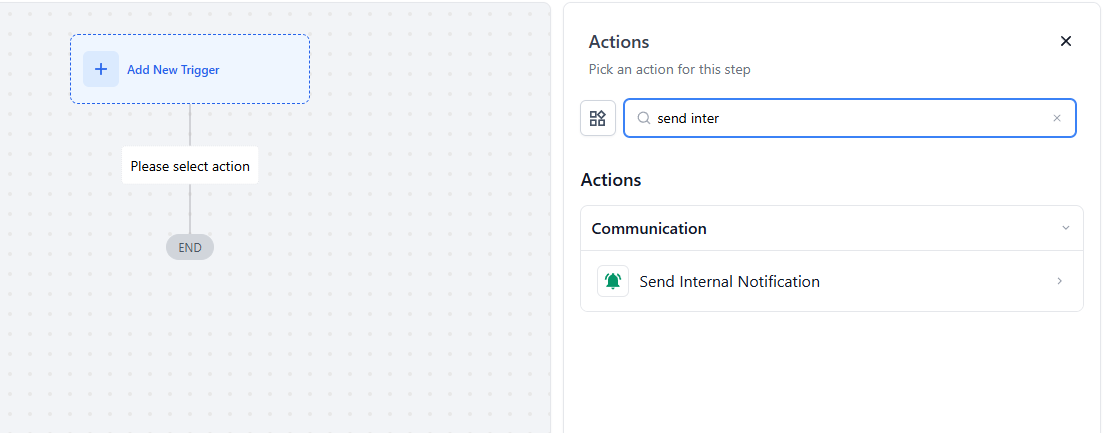
Task: Click the Pick an action subtitle text
Action: (669, 70)
